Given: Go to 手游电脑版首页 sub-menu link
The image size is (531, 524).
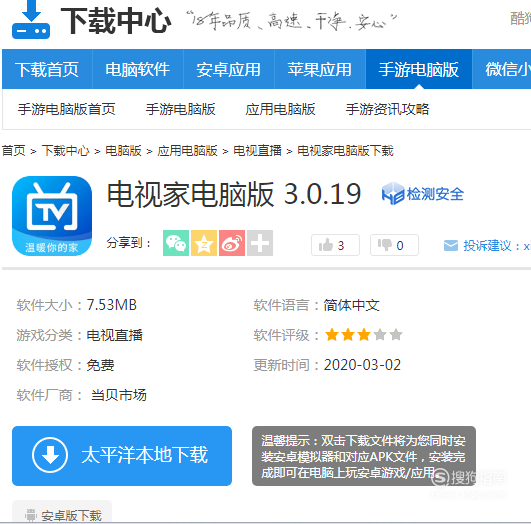Looking at the screenshot, I should tap(67, 109).
